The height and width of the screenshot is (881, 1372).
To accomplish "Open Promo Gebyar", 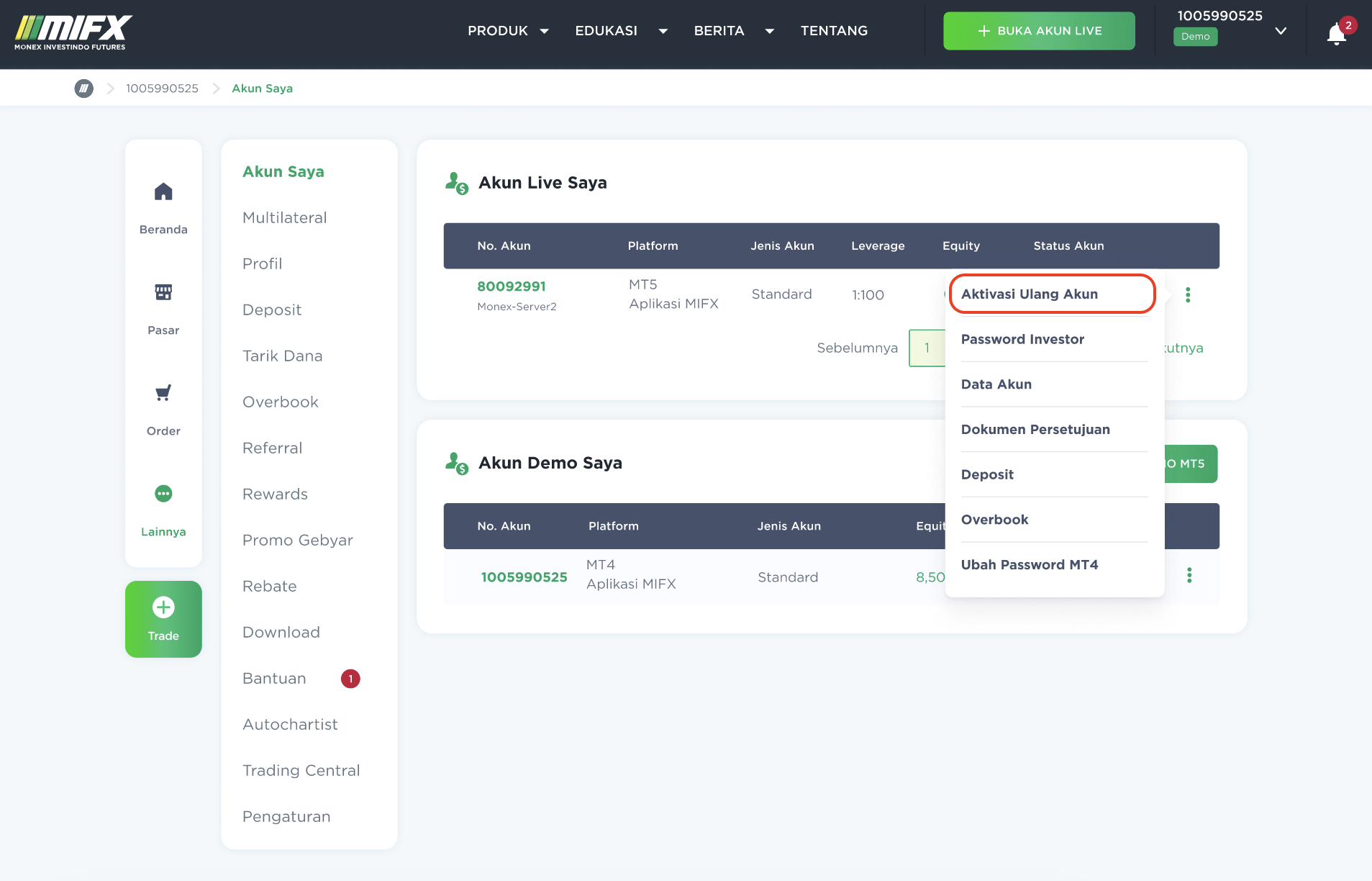I will click(297, 540).
